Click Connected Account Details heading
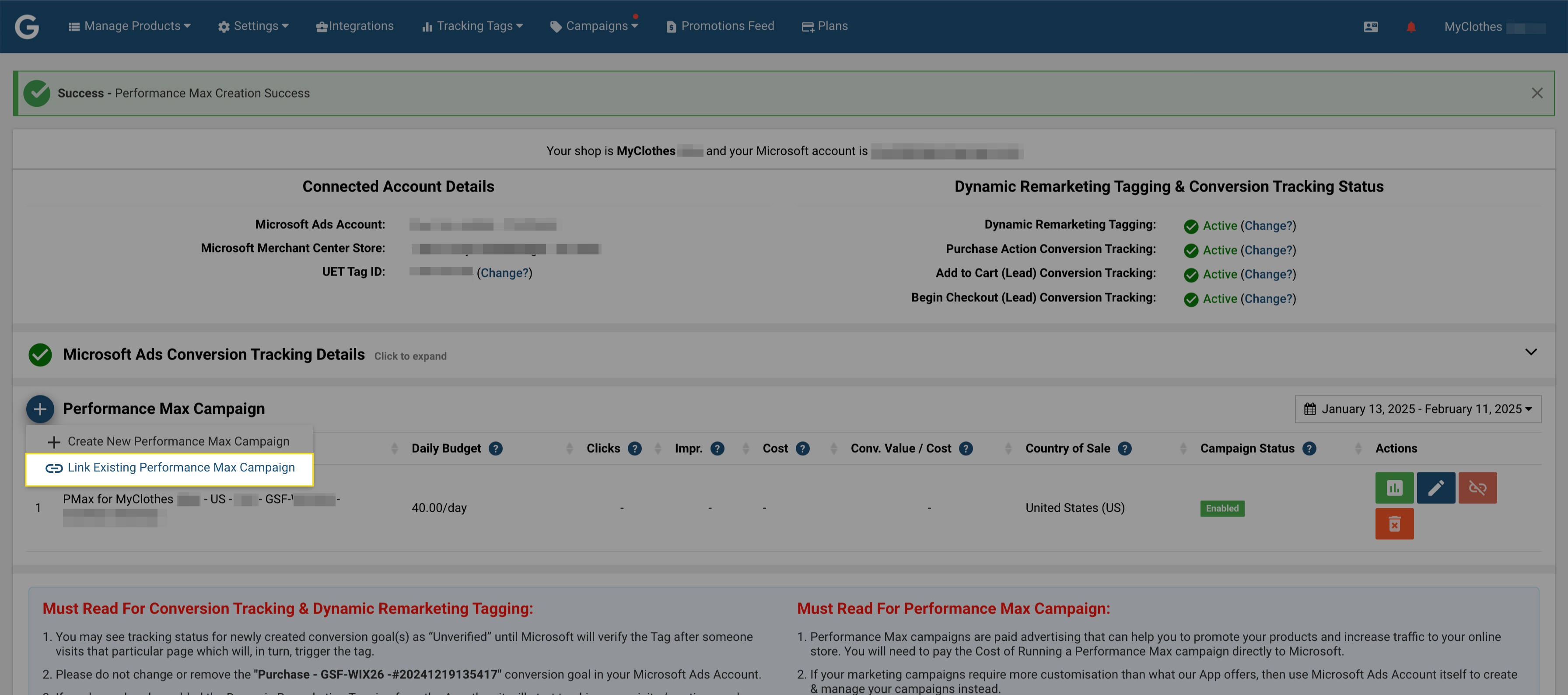1568x695 pixels. tap(398, 187)
